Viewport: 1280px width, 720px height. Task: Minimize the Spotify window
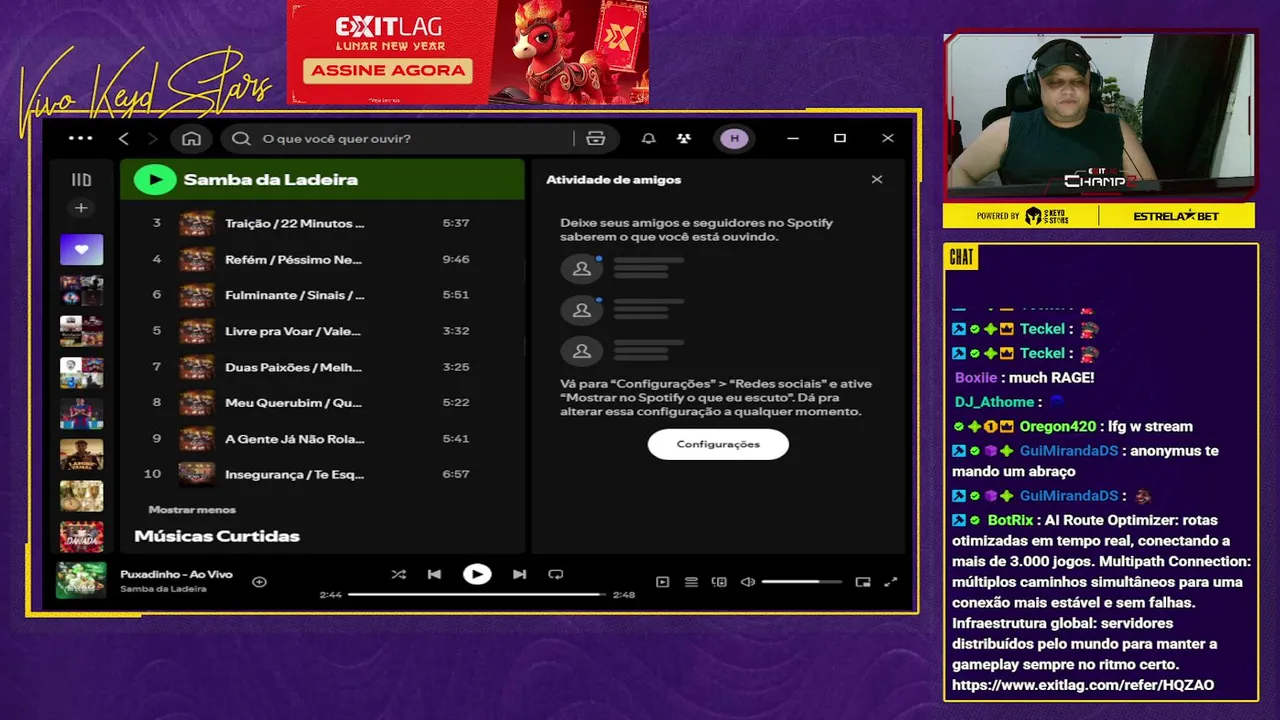[793, 138]
